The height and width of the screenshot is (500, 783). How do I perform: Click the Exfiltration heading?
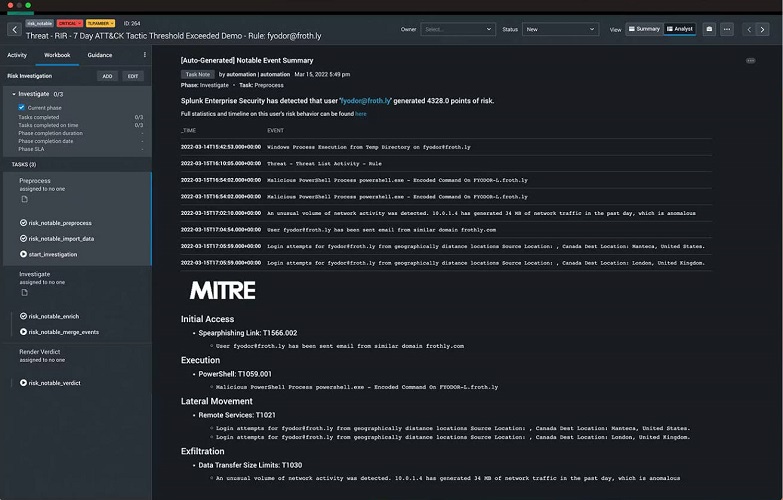[202, 451]
